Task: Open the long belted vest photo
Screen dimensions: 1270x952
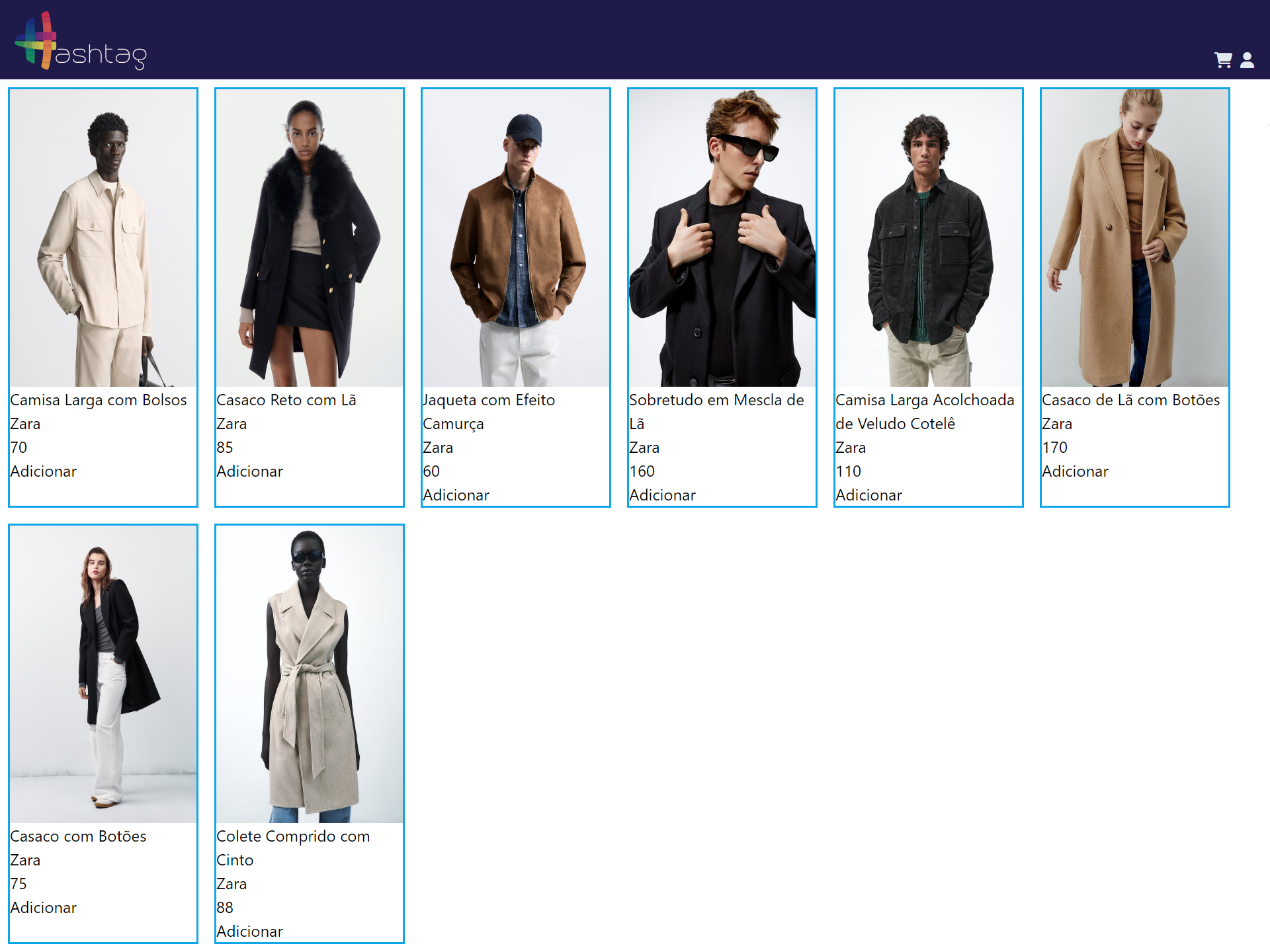Action: point(310,674)
